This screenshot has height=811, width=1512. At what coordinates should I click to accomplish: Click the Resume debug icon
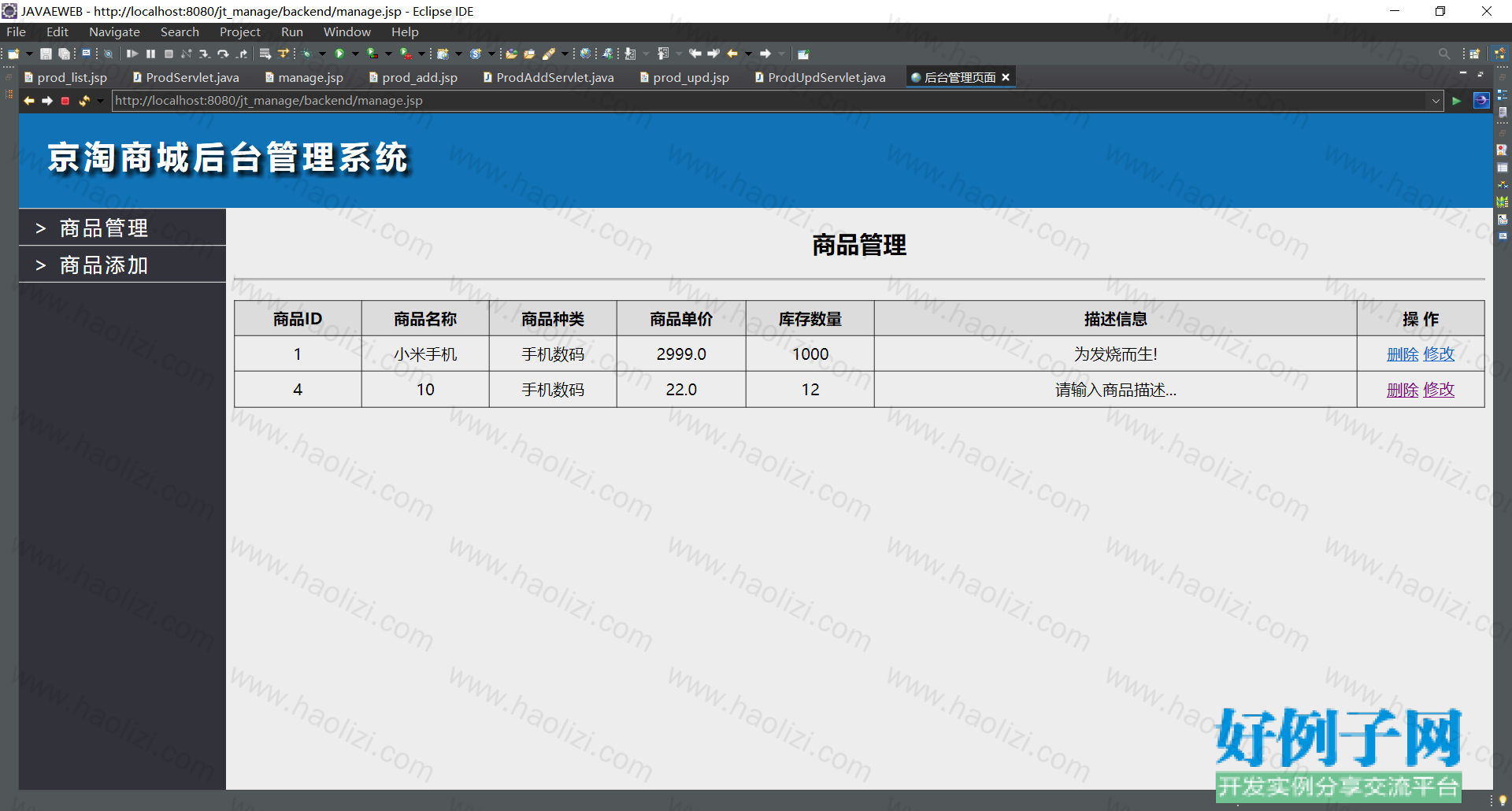click(132, 54)
